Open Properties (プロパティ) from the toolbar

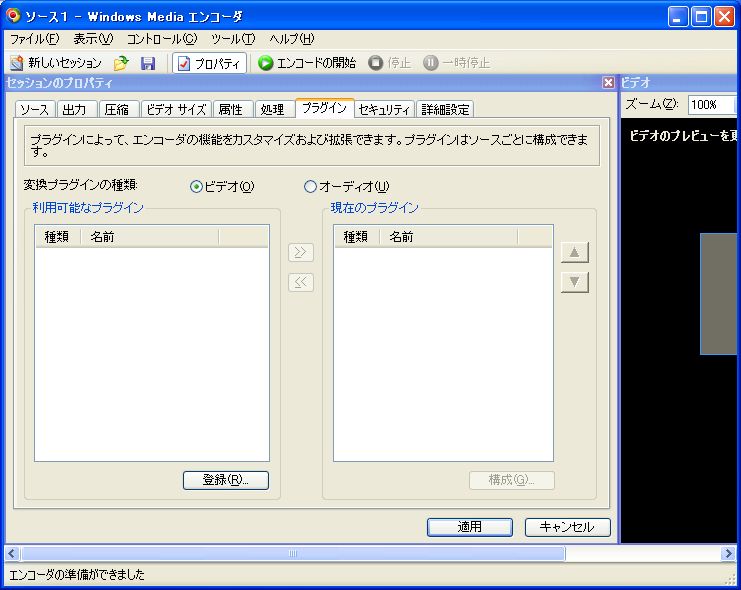tap(209, 63)
